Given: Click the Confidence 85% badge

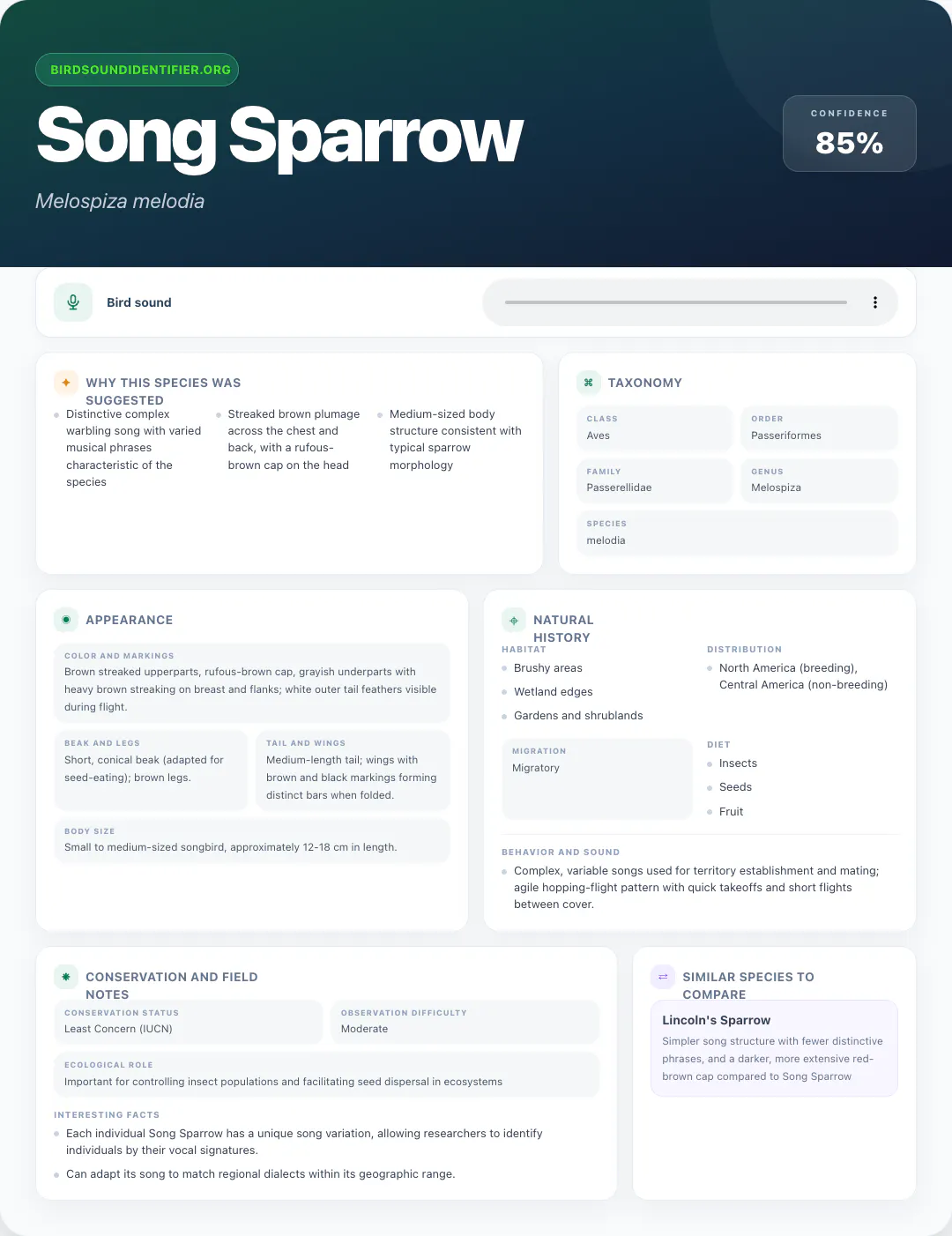Looking at the screenshot, I should 850,133.
